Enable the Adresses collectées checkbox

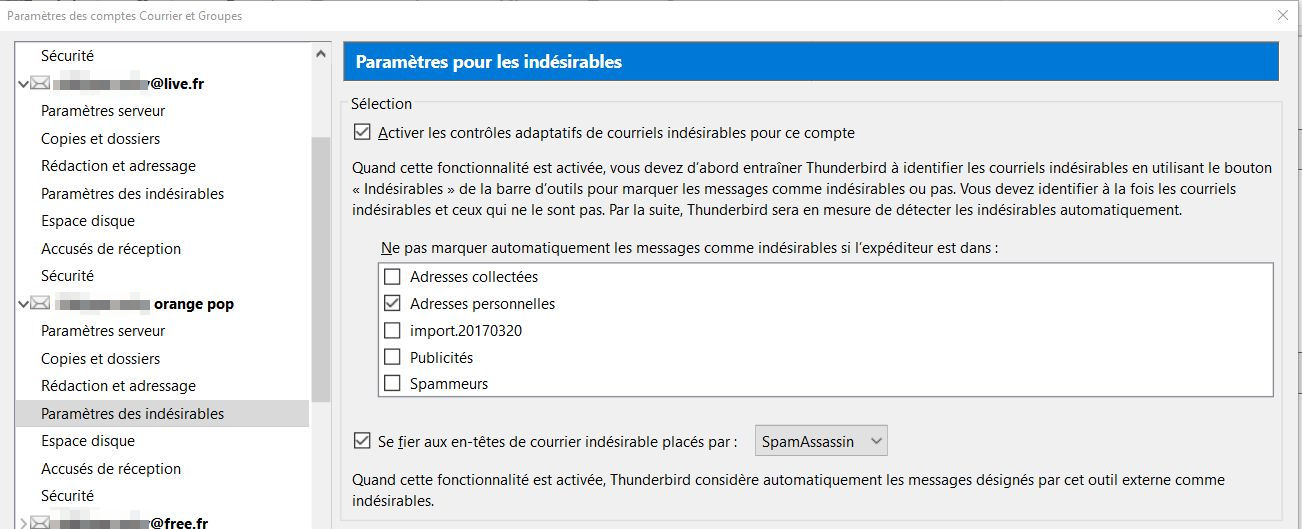pyautogui.click(x=392, y=277)
